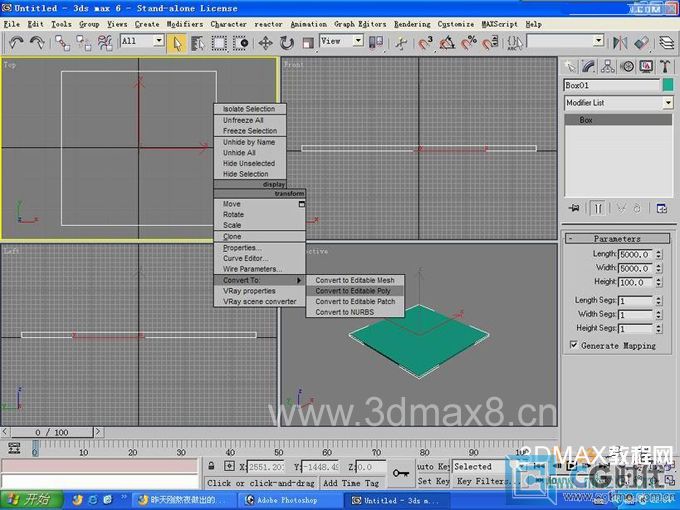Click the Length spinner arrows
Viewport: 680px width, 510px height.
point(659,255)
